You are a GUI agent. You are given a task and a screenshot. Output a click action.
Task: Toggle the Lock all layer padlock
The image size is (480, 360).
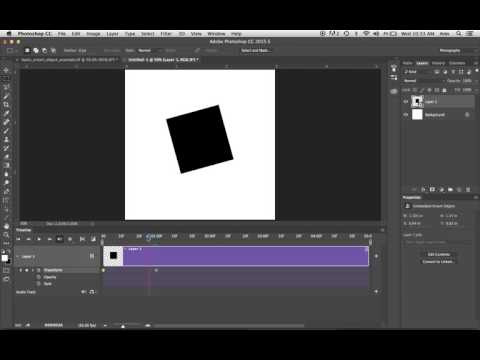pyautogui.click(x=444, y=90)
